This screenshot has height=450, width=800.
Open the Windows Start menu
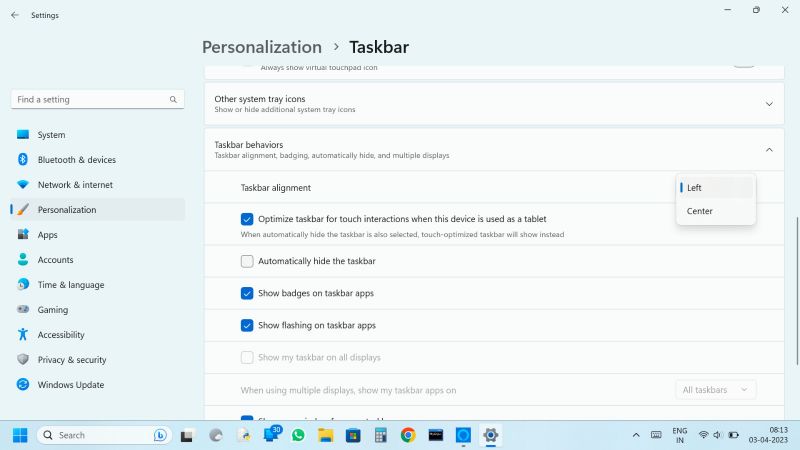tap(20, 435)
